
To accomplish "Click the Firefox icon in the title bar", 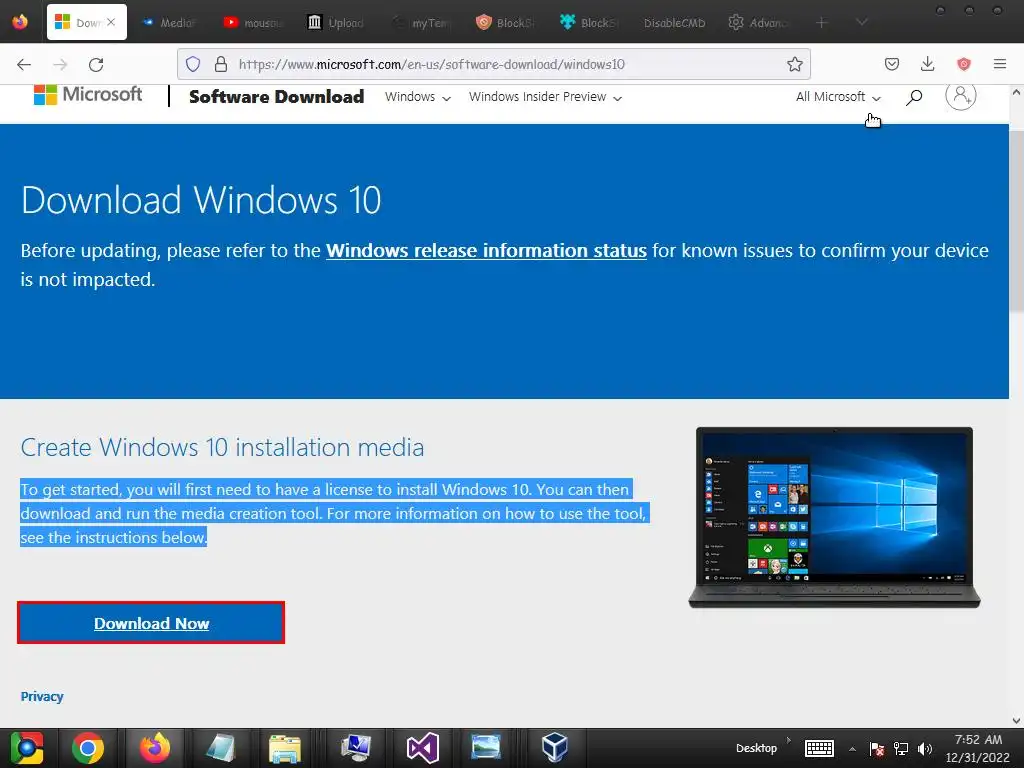I will 20,22.
